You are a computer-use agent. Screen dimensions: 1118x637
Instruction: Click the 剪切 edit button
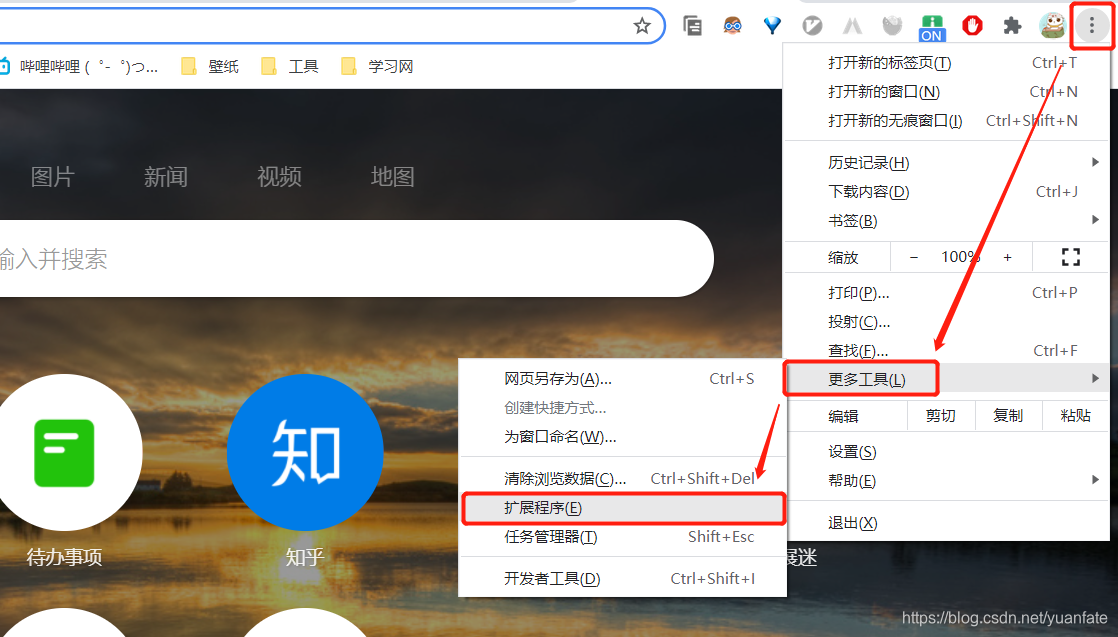(940, 416)
